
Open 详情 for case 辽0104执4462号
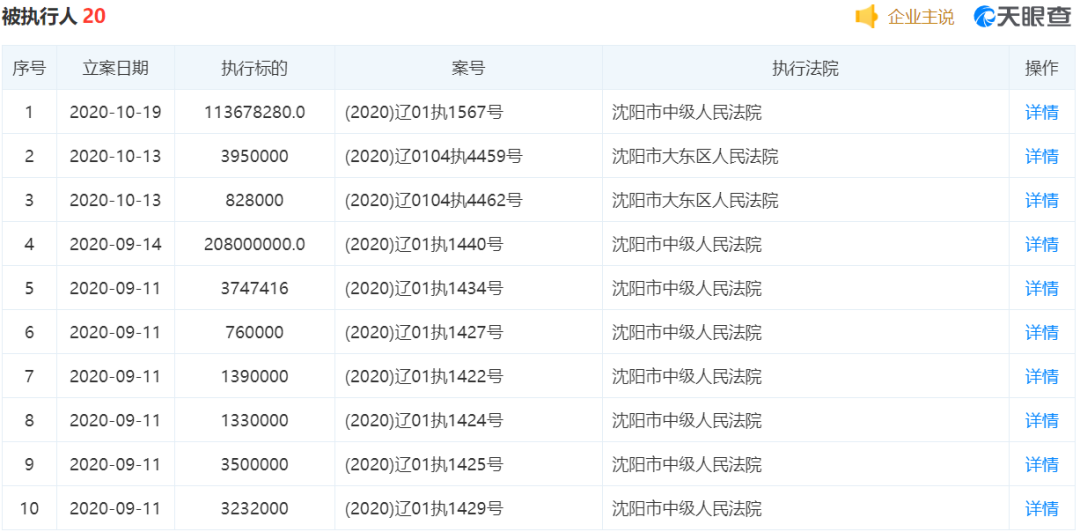pyautogui.click(x=1042, y=201)
